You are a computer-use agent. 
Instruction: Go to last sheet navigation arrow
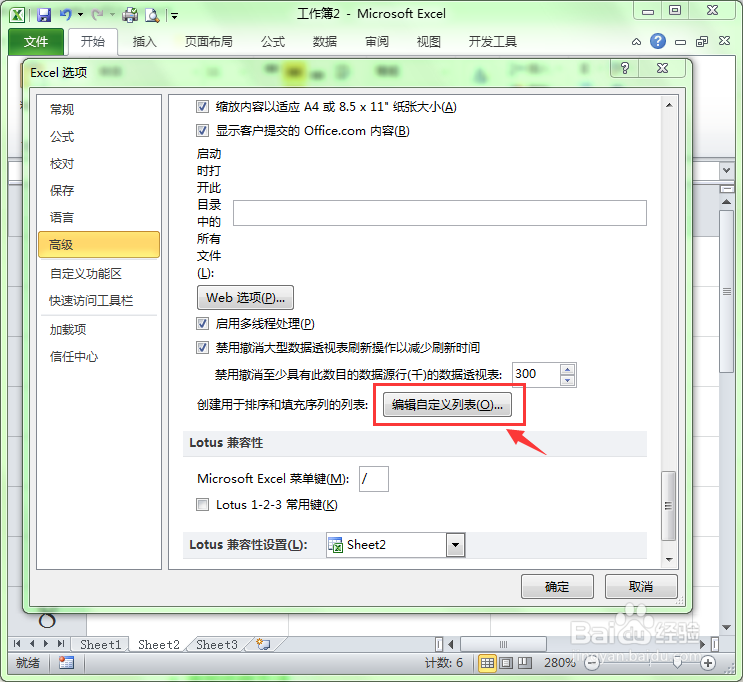61,644
